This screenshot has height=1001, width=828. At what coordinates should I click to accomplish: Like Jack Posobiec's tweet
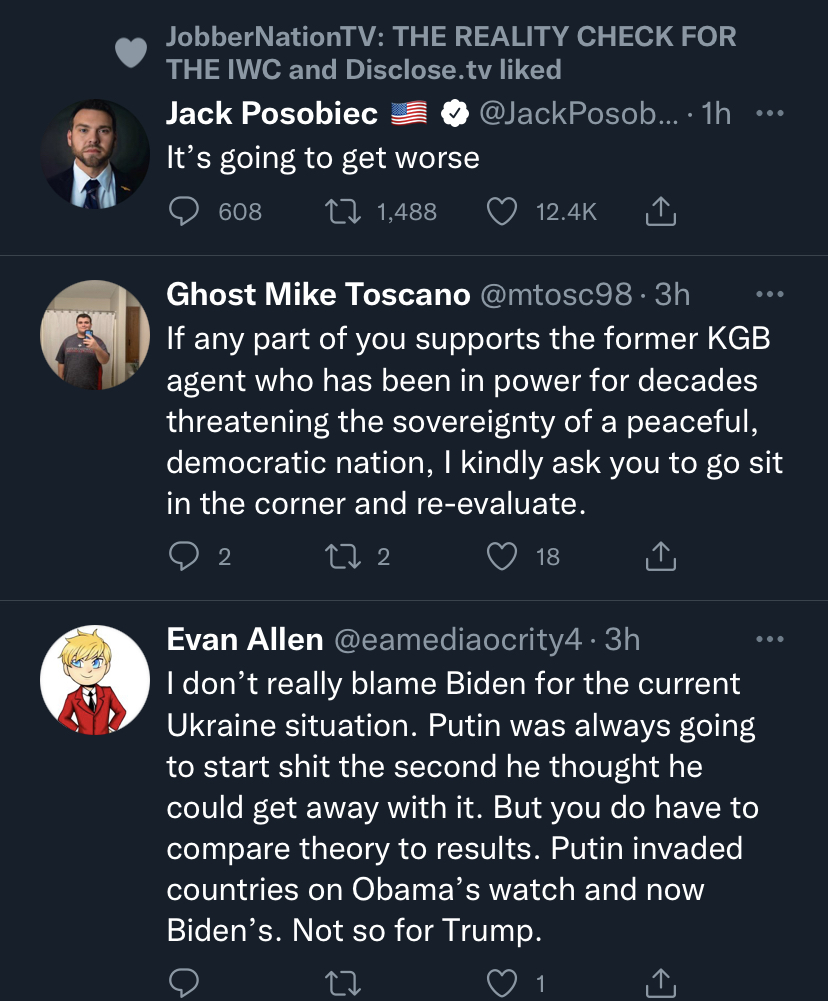click(501, 211)
